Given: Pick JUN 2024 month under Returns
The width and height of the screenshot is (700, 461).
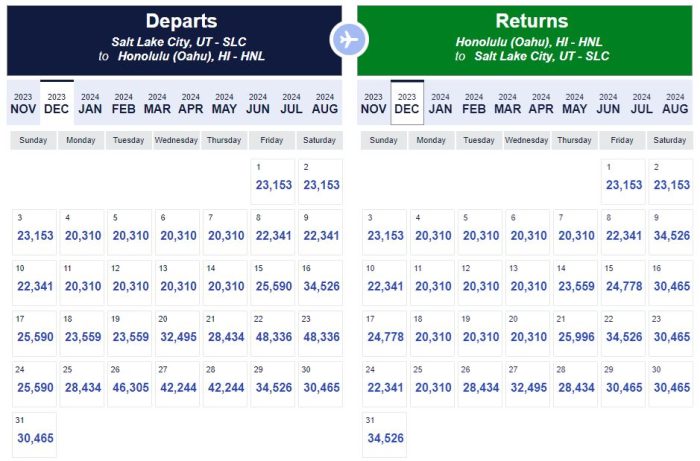Looking at the screenshot, I should (x=608, y=103).
